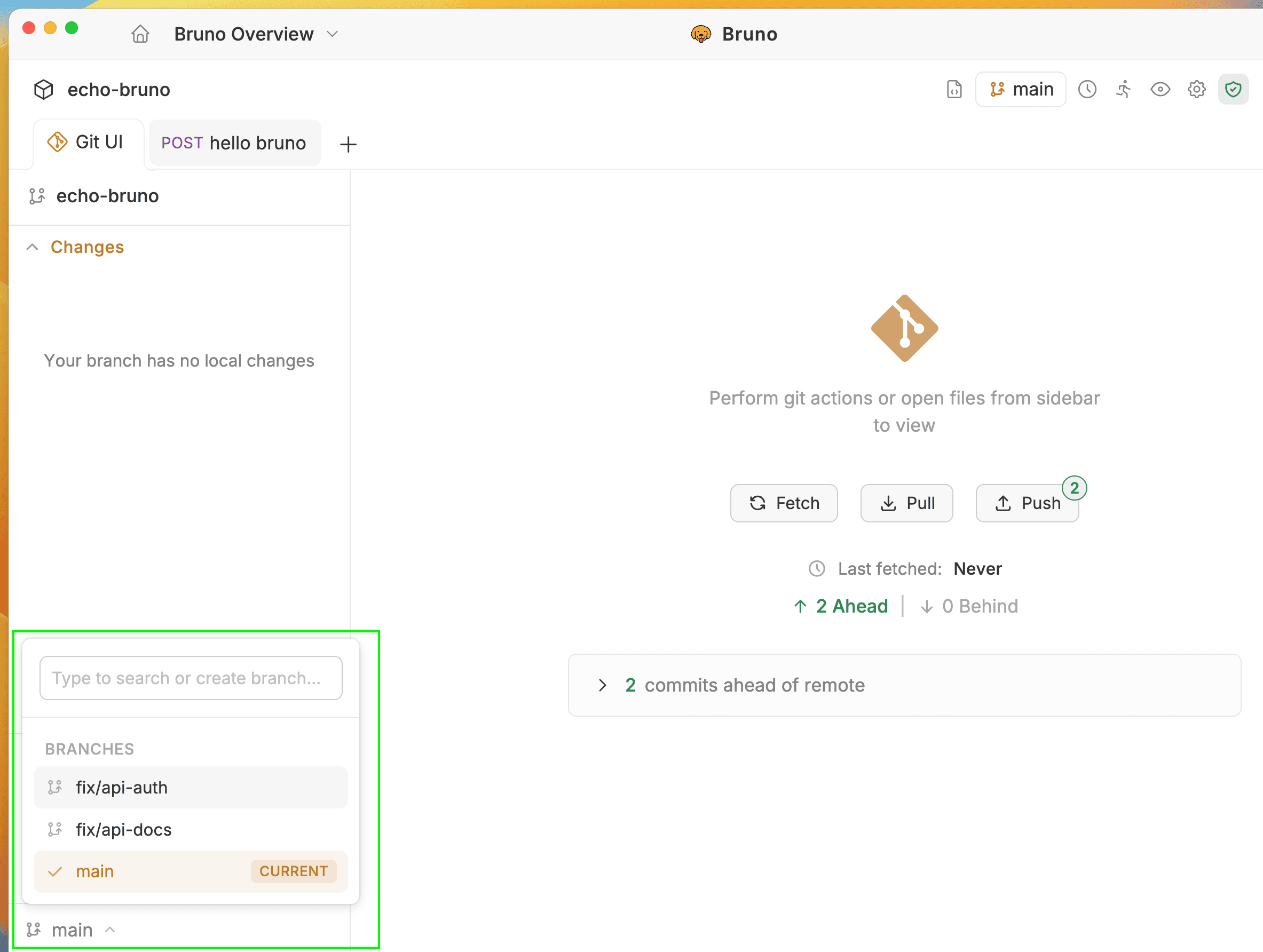Click the plus icon to open new tab
This screenshot has width=1263, height=952.
(348, 144)
